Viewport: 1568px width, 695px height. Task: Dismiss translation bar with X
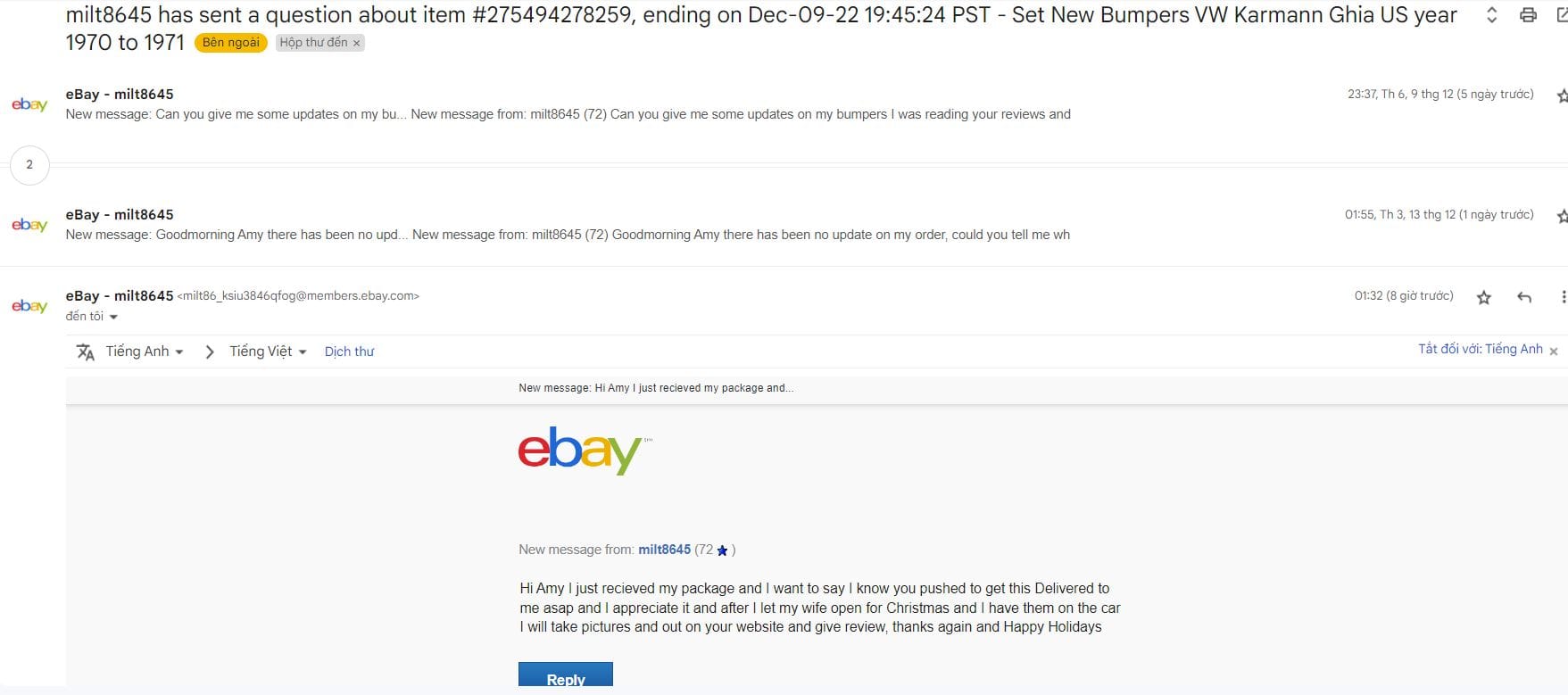click(x=1554, y=352)
